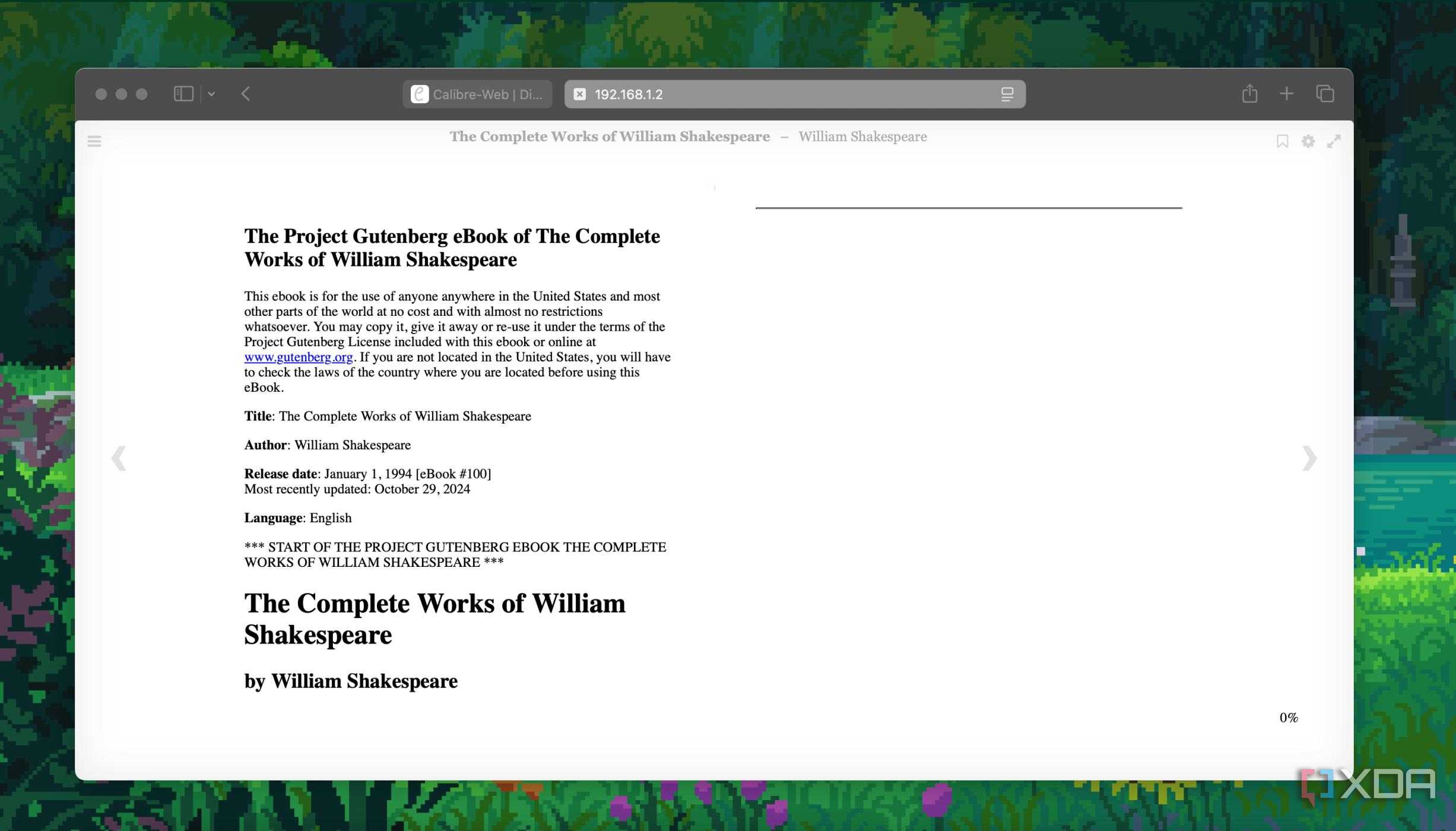Go to next page arrow
The image size is (1456, 831).
pyautogui.click(x=1309, y=458)
